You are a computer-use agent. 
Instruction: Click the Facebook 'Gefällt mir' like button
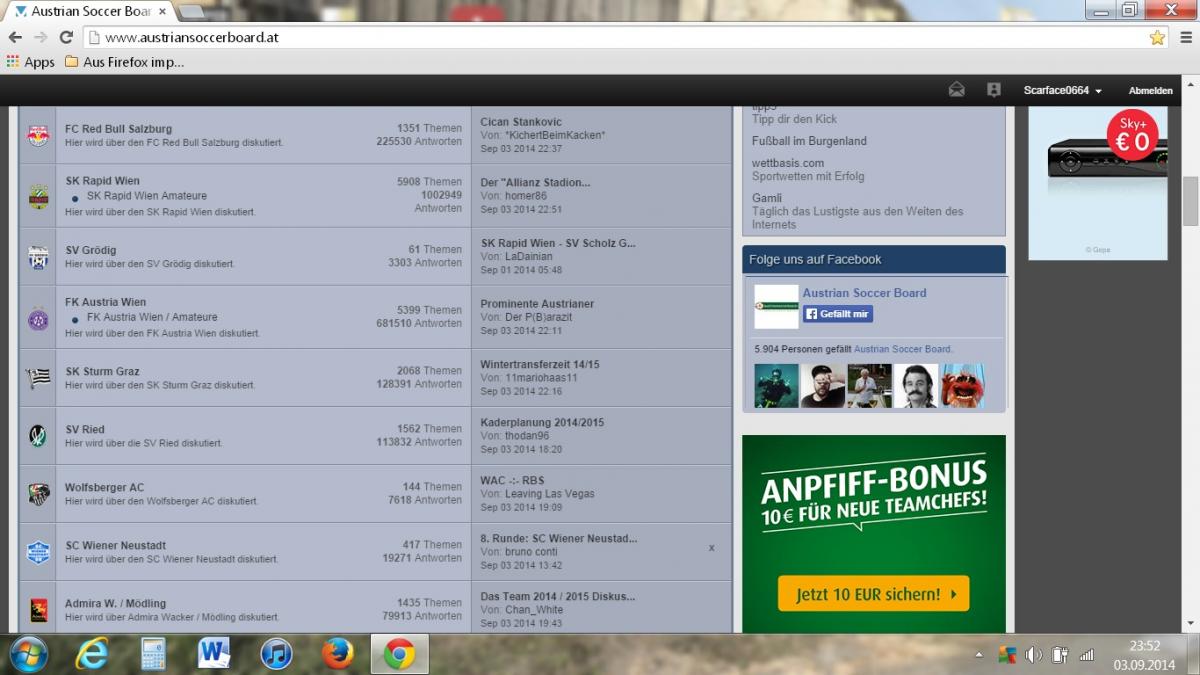[x=838, y=314]
